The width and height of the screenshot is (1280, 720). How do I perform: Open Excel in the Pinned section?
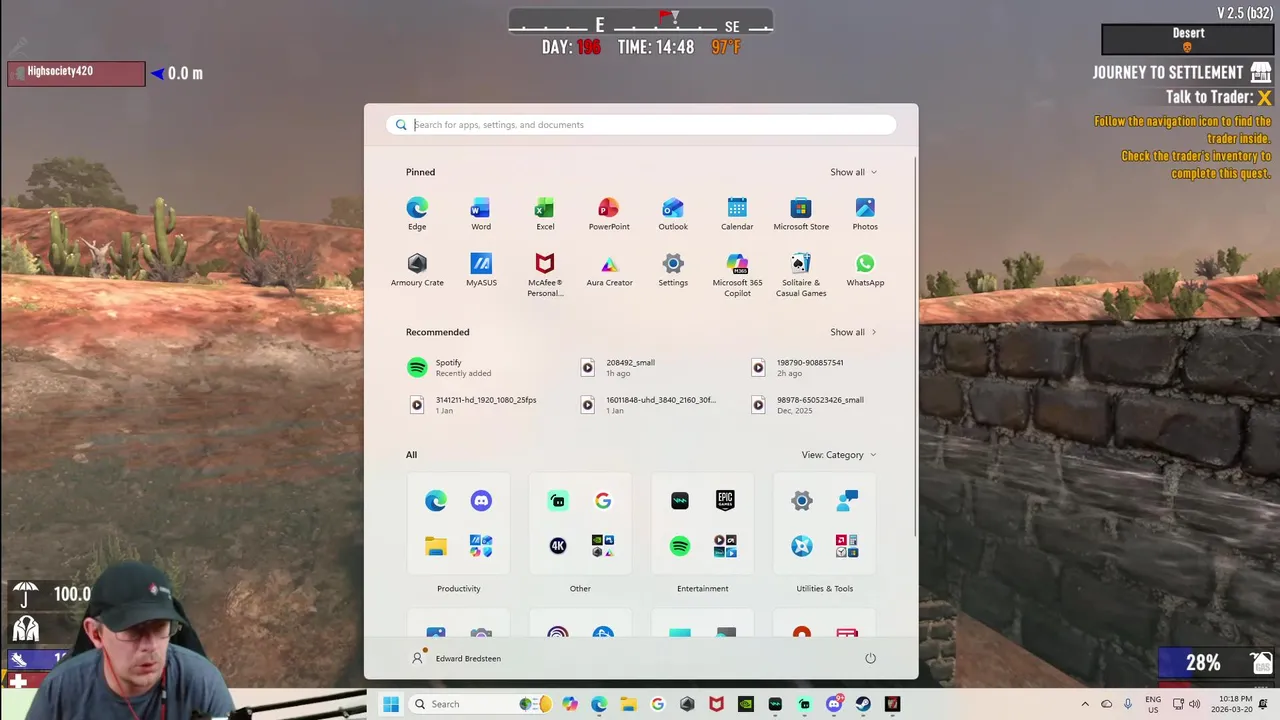click(x=545, y=213)
